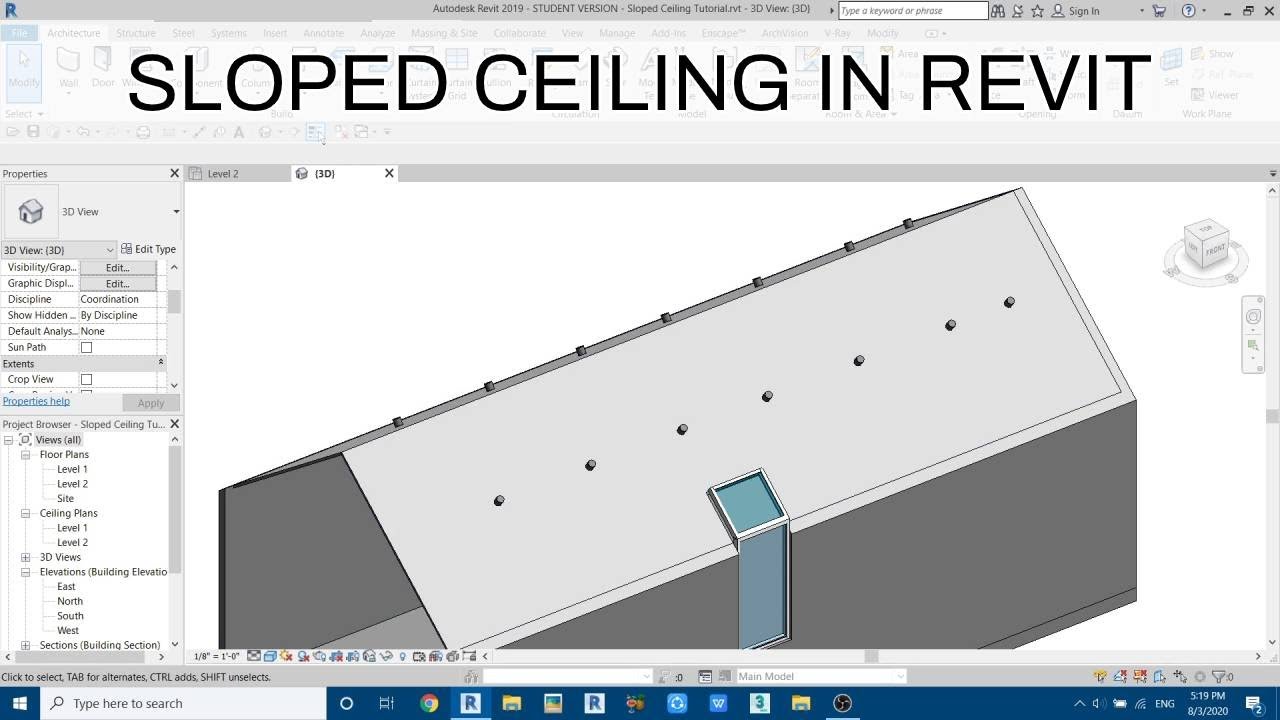Click the selection Filter funnel icon
Image resolution: width=1280 pixels, height=720 pixels.
click(1219, 677)
